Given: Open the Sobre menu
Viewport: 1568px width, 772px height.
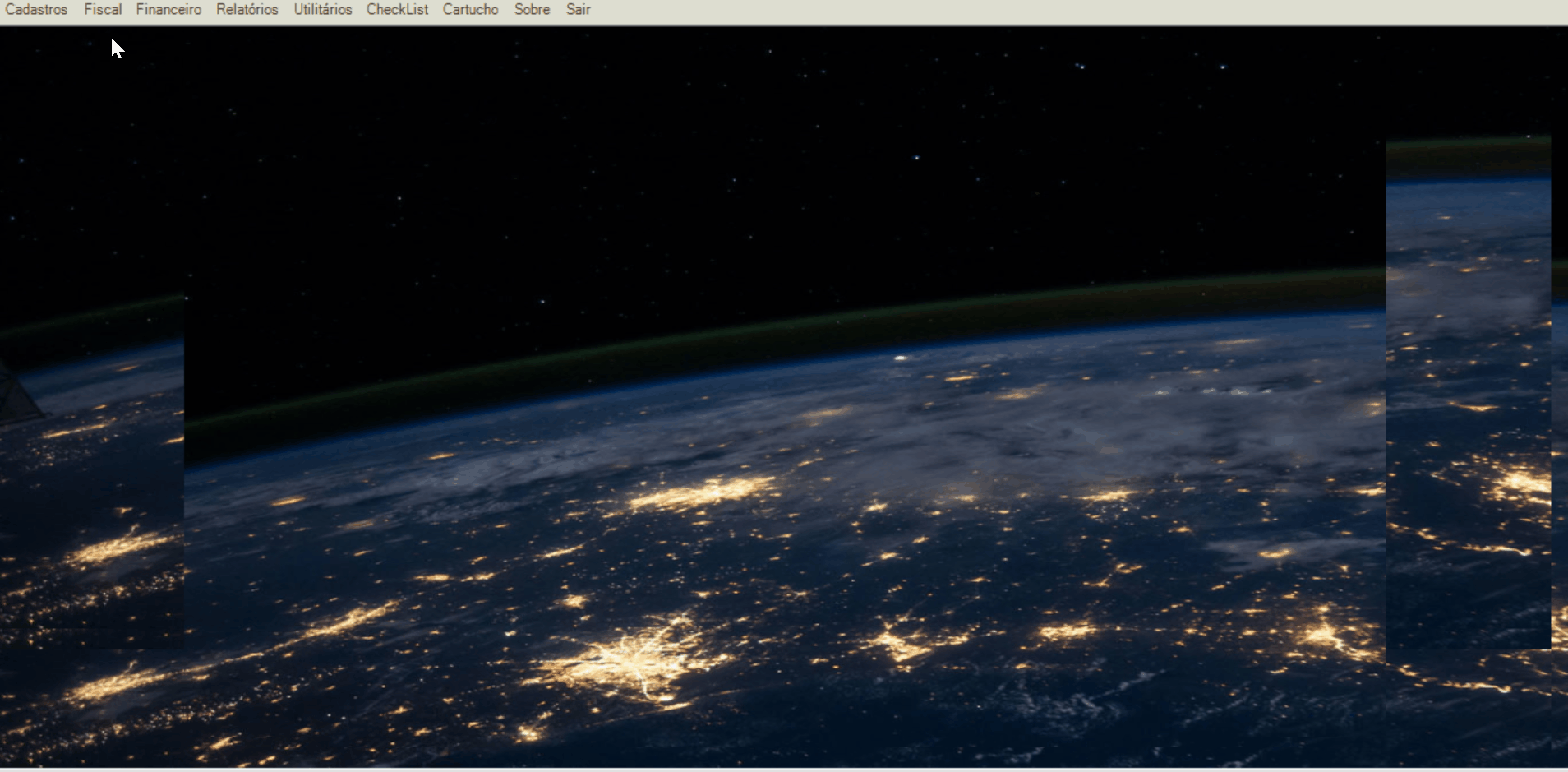Looking at the screenshot, I should [532, 10].
